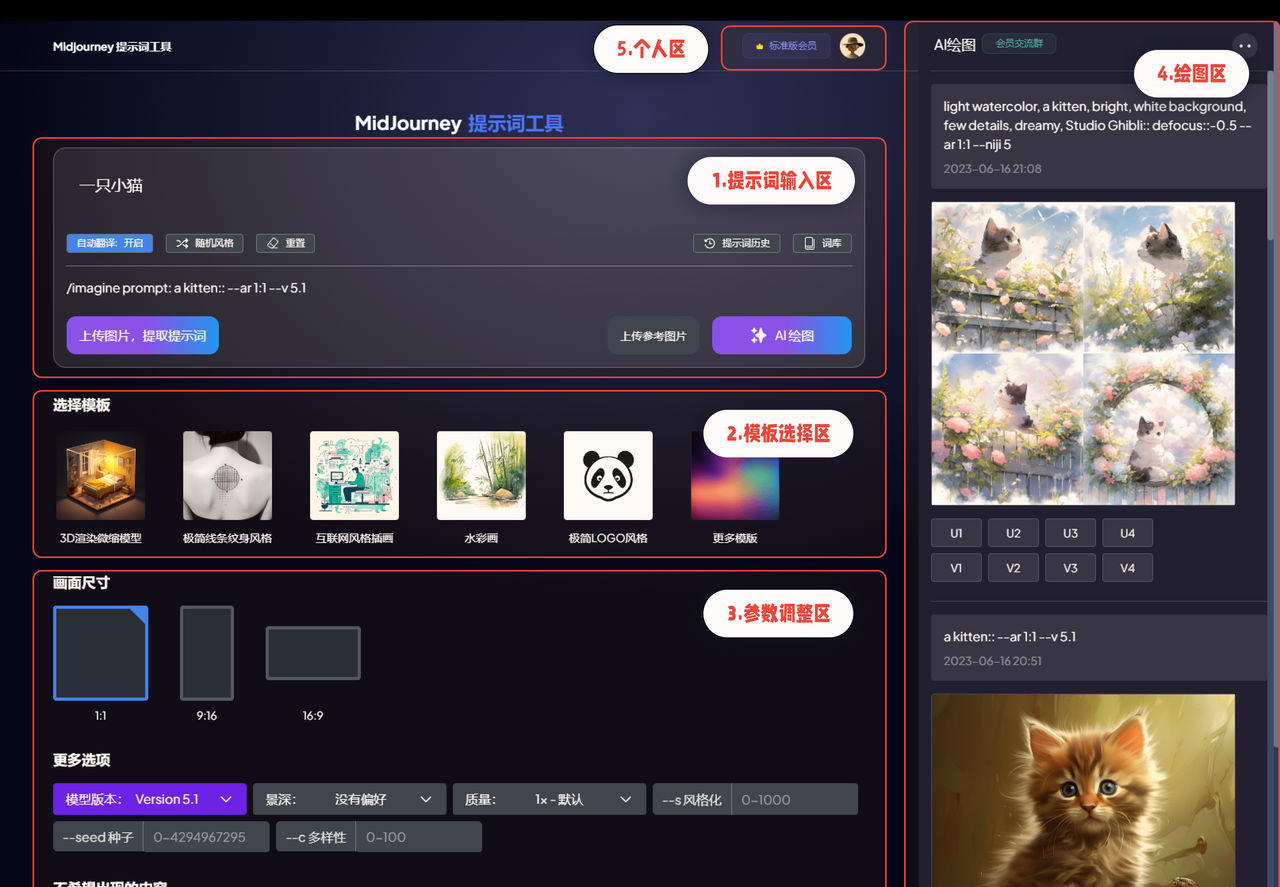
Task: Click the 'a kitten:: --ar 1:1 --v 5.1' card
Action: click(1098, 649)
